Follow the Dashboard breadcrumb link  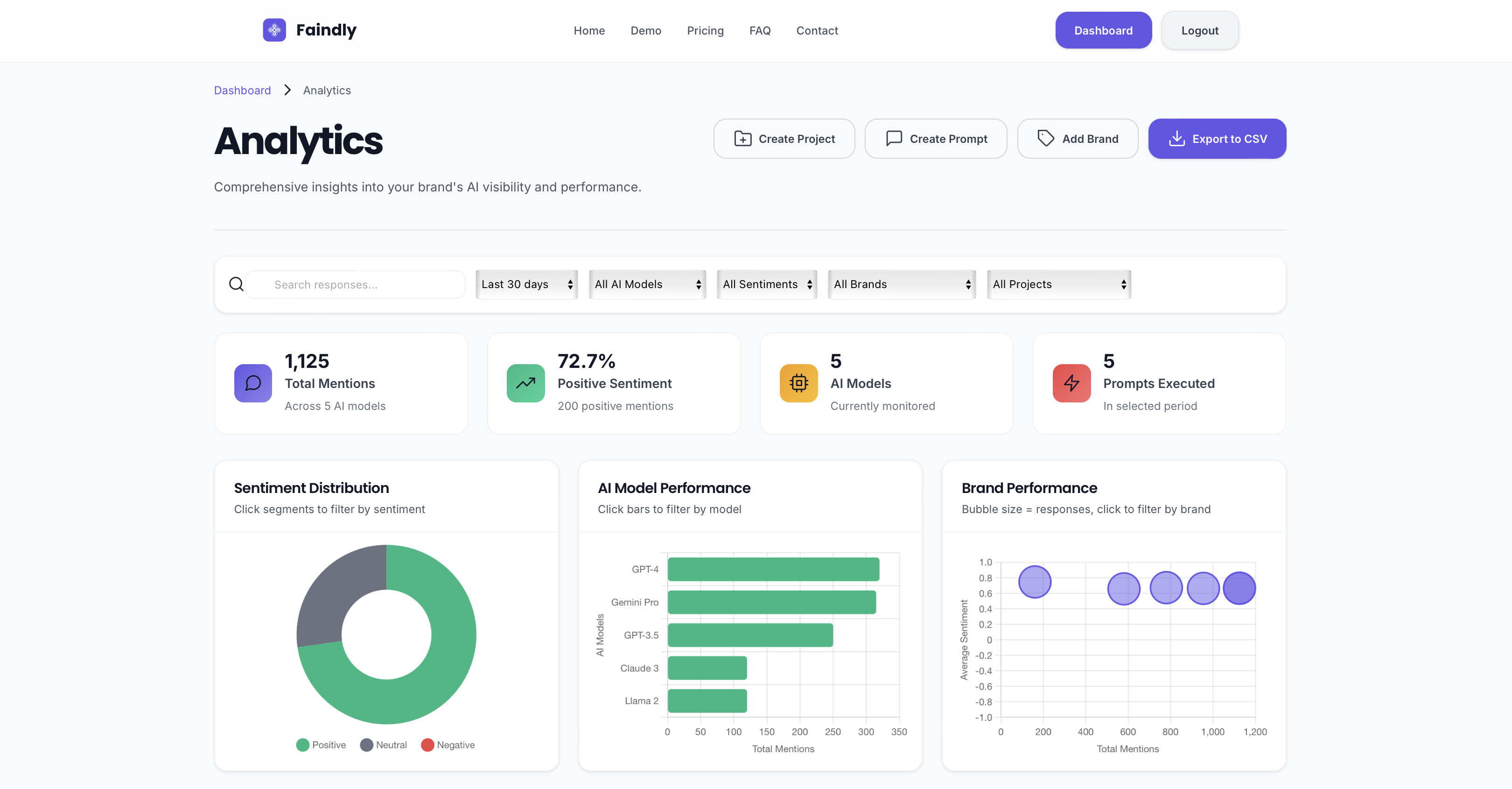click(242, 91)
